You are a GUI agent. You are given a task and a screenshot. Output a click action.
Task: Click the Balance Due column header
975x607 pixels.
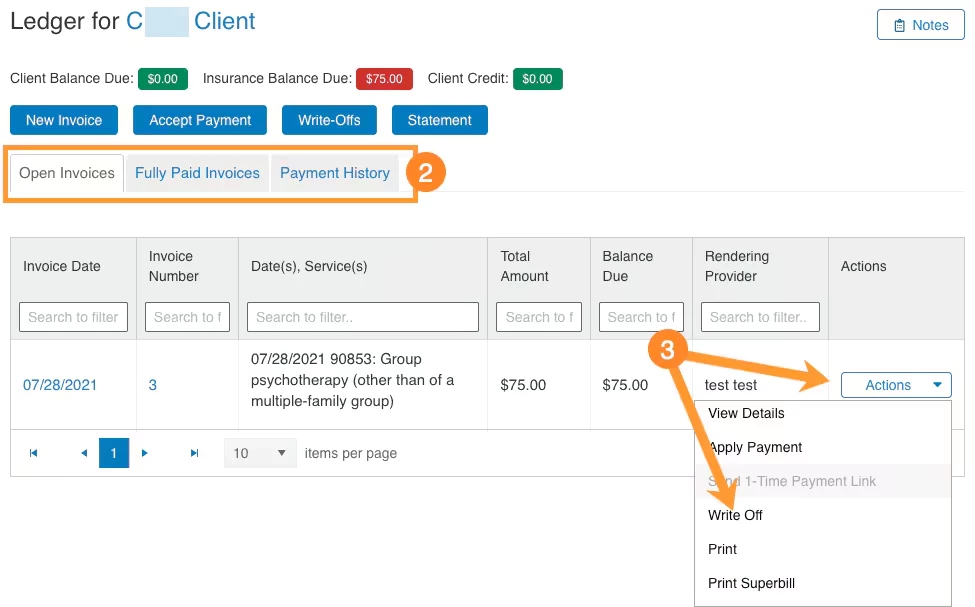point(627,266)
